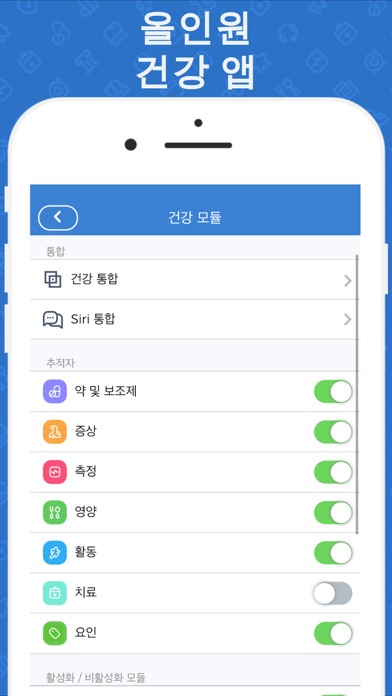Enable the 치료 toggle switch
Image resolution: width=392 pixels, height=696 pixels.
[x=333, y=593]
